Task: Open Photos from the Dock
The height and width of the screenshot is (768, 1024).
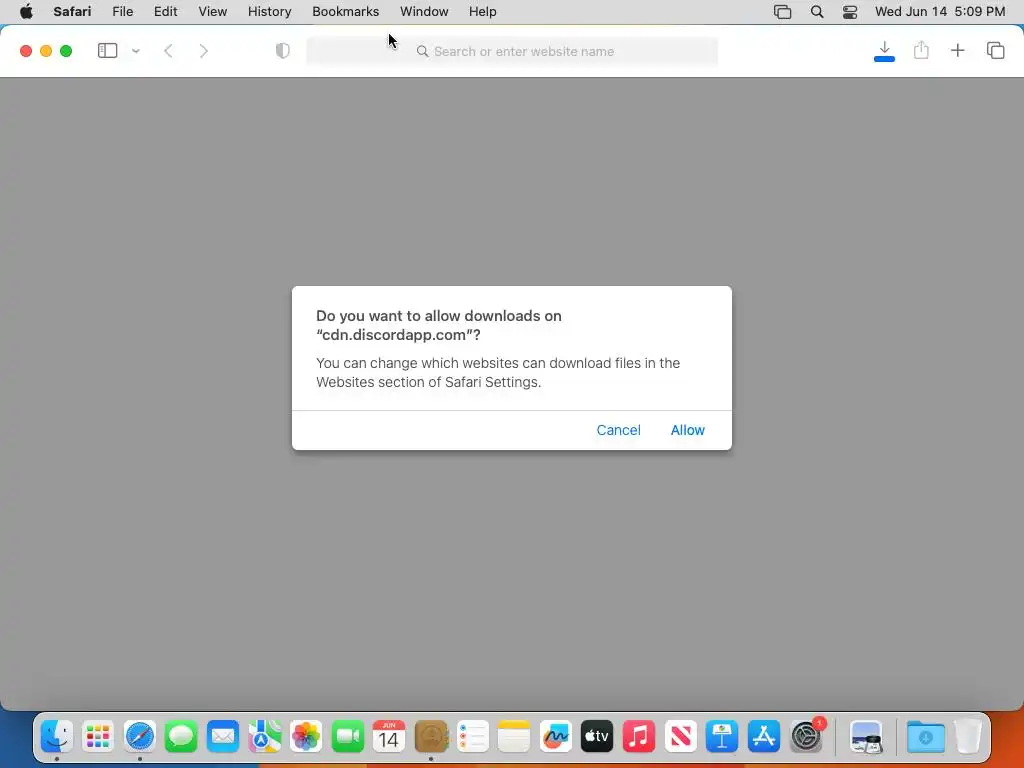Action: tap(306, 737)
